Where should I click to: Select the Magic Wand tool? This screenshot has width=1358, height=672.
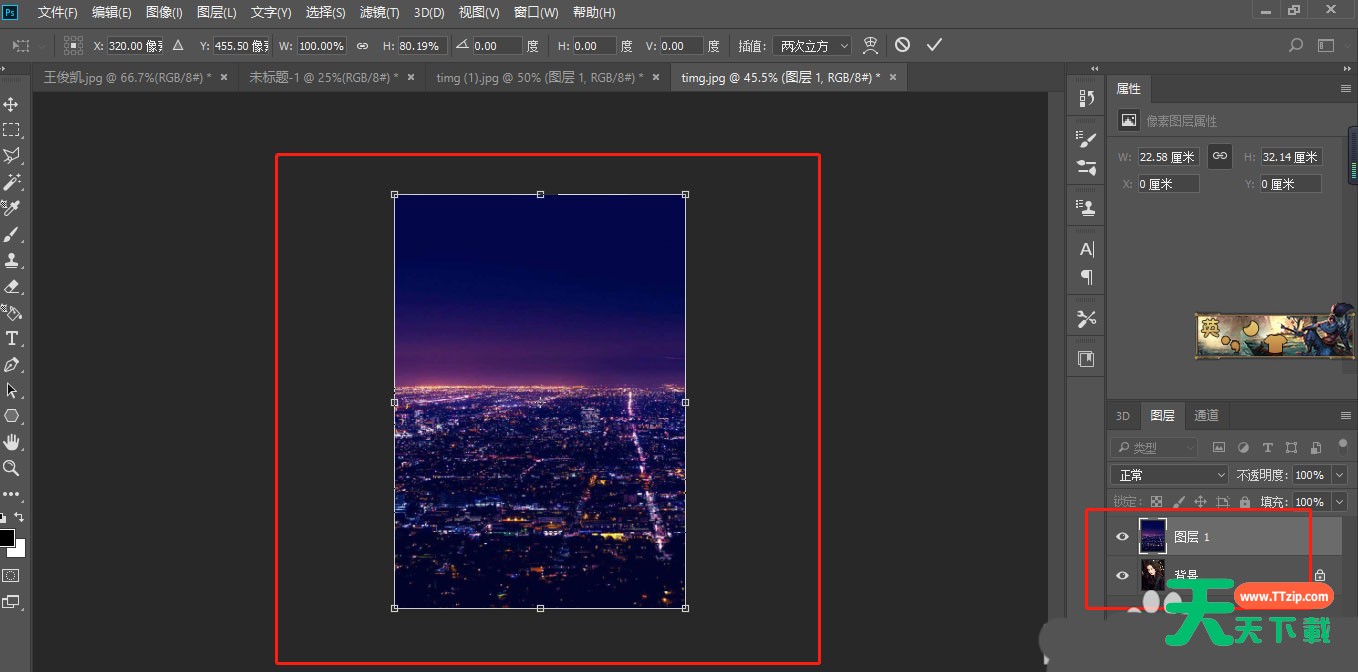pos(12,182)
